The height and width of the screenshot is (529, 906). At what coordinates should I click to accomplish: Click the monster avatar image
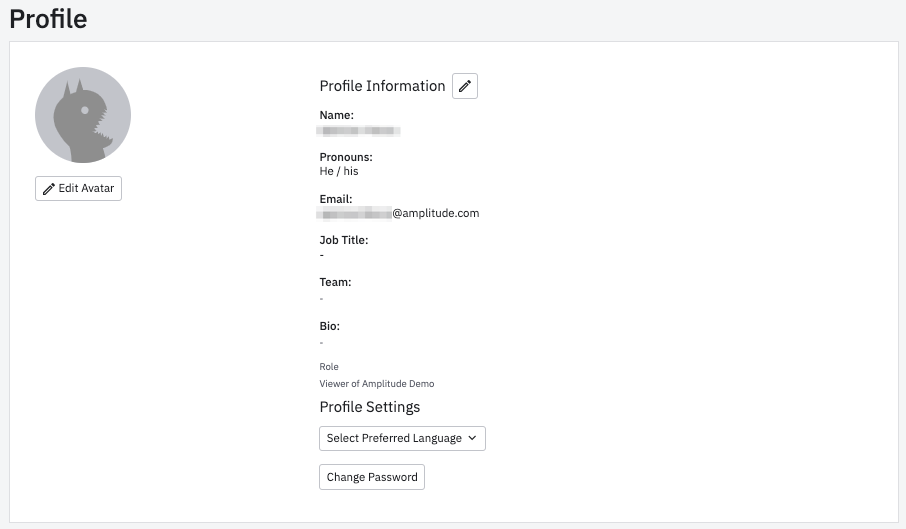(83, 115)
